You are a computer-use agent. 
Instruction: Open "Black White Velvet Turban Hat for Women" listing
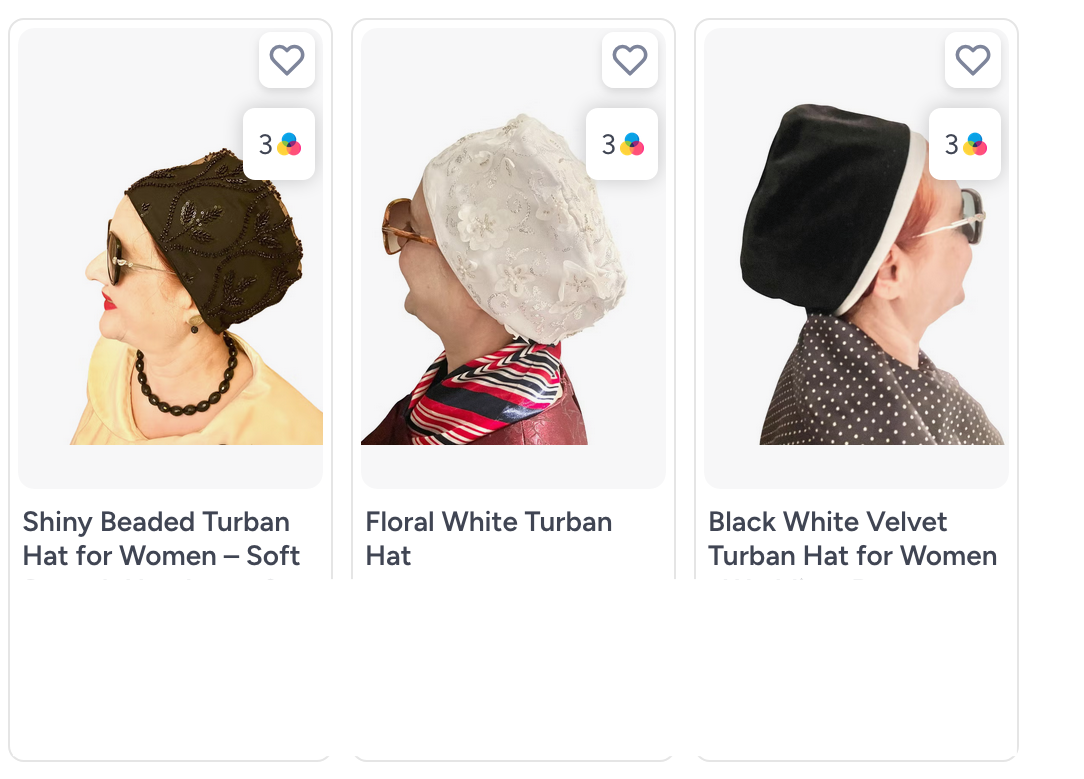[x=853, y=538]
